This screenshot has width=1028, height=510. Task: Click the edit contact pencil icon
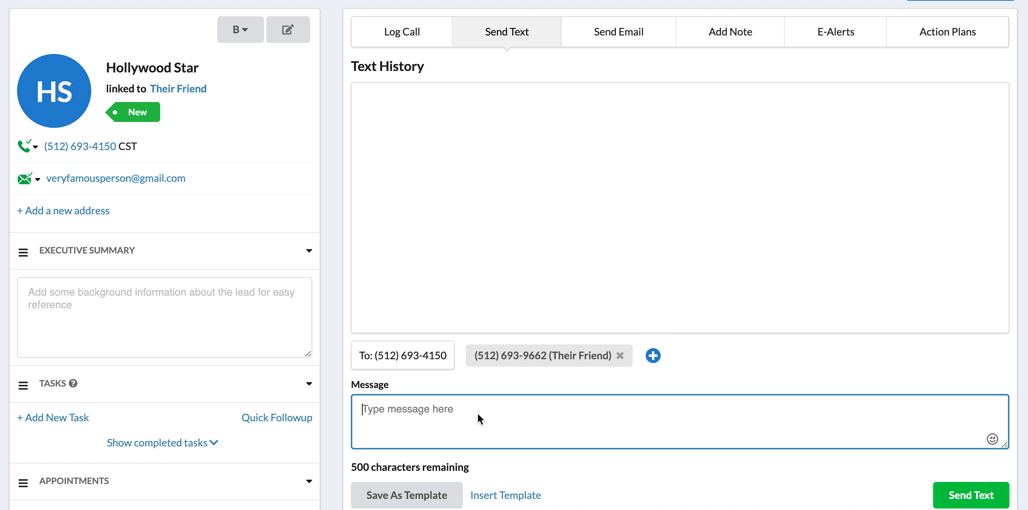click(x=288, y=30)
